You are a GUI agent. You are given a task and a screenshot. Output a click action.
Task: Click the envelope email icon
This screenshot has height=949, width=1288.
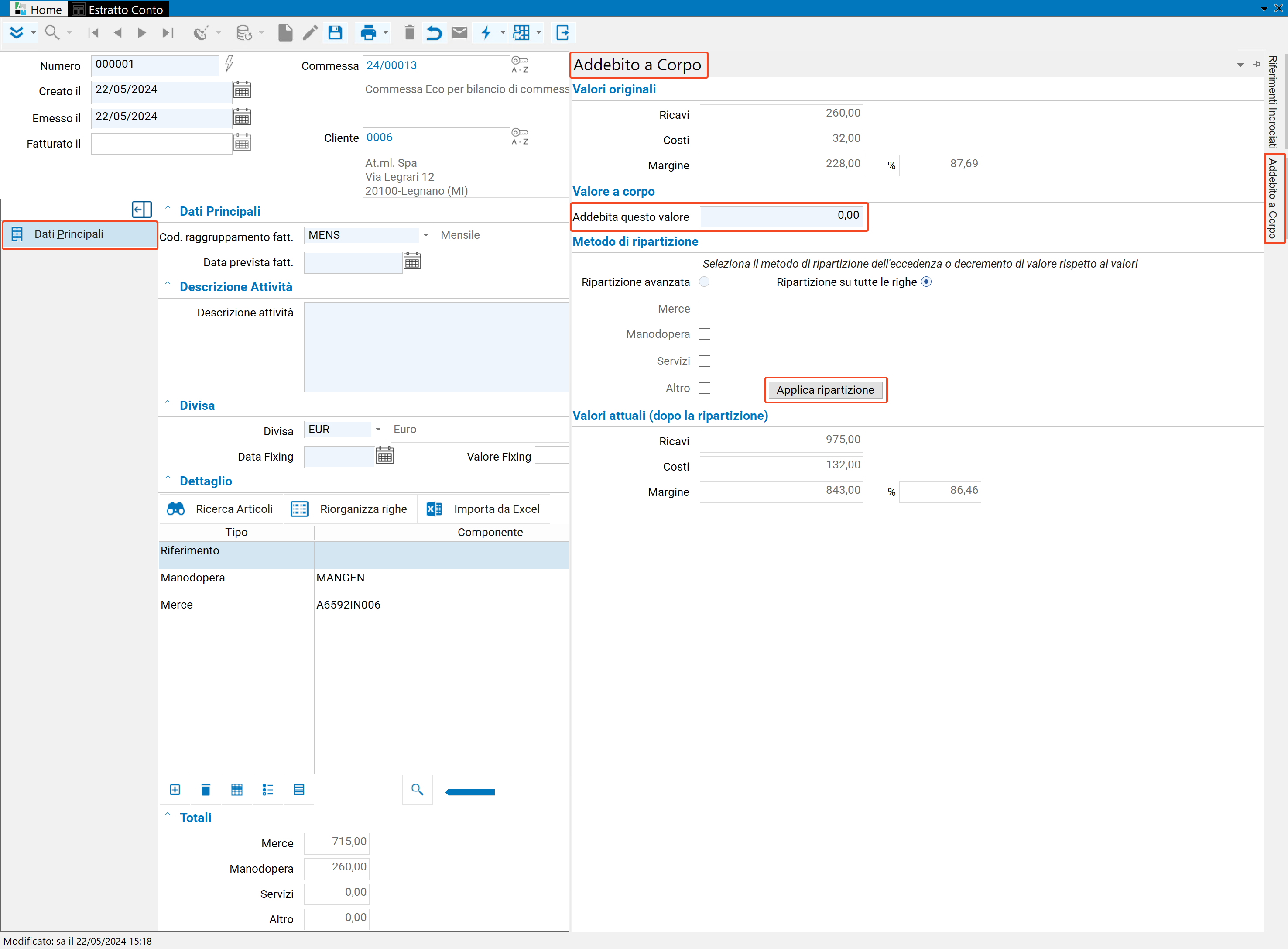click(459, 33)
